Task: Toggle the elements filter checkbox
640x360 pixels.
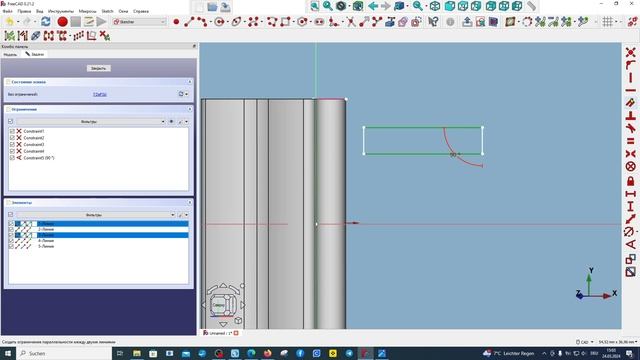Action: [x=11, y=214]
